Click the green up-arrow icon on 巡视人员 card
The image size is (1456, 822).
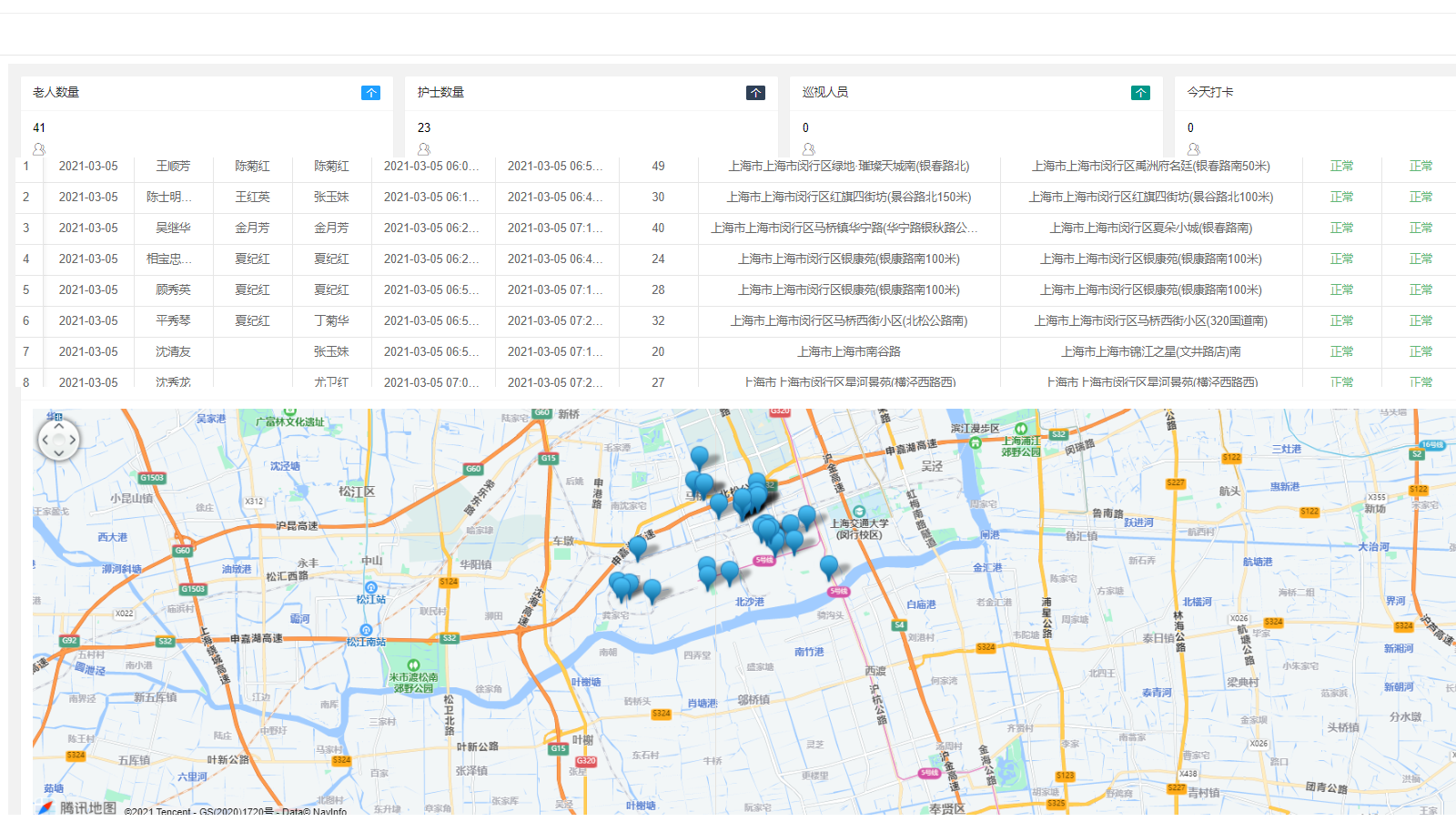pyautogui.click(x=1140, y=93)
